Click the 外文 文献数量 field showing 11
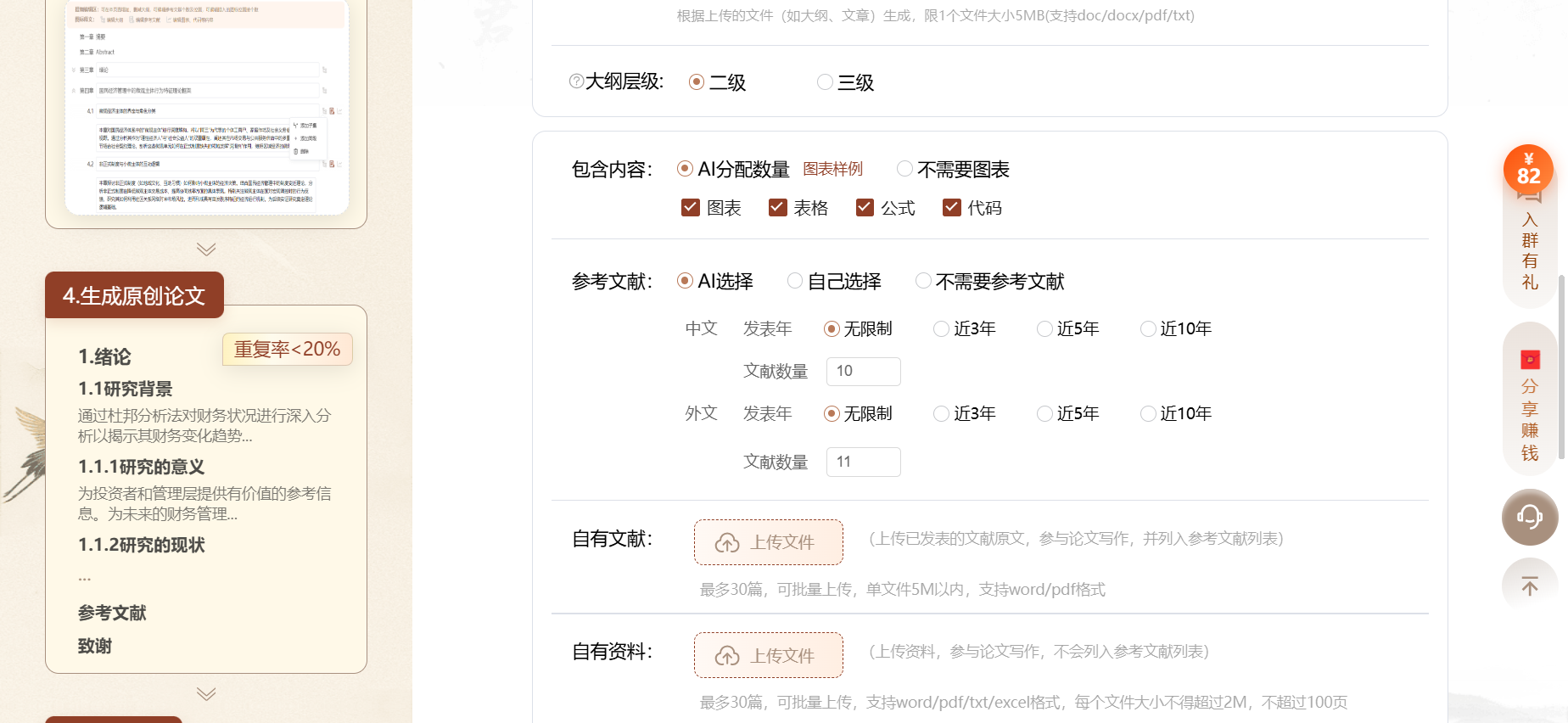The height and width of the screenshot is (723, 1568). point(863,462)
